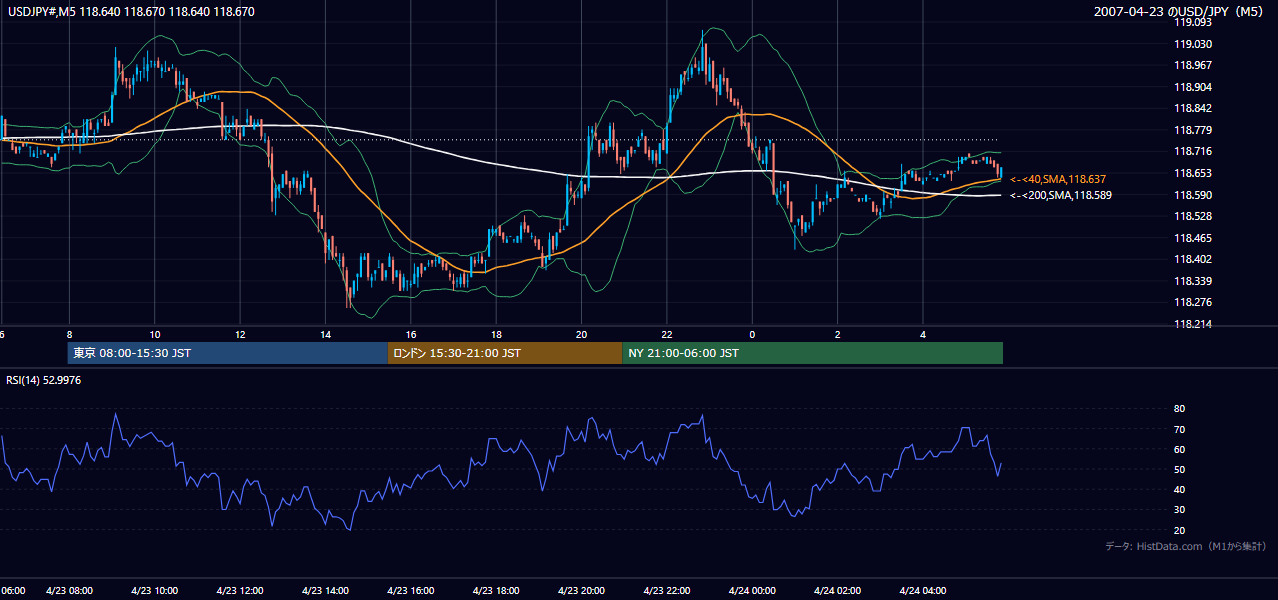Click price axis value 118.779

click(x=1193, y=130)
